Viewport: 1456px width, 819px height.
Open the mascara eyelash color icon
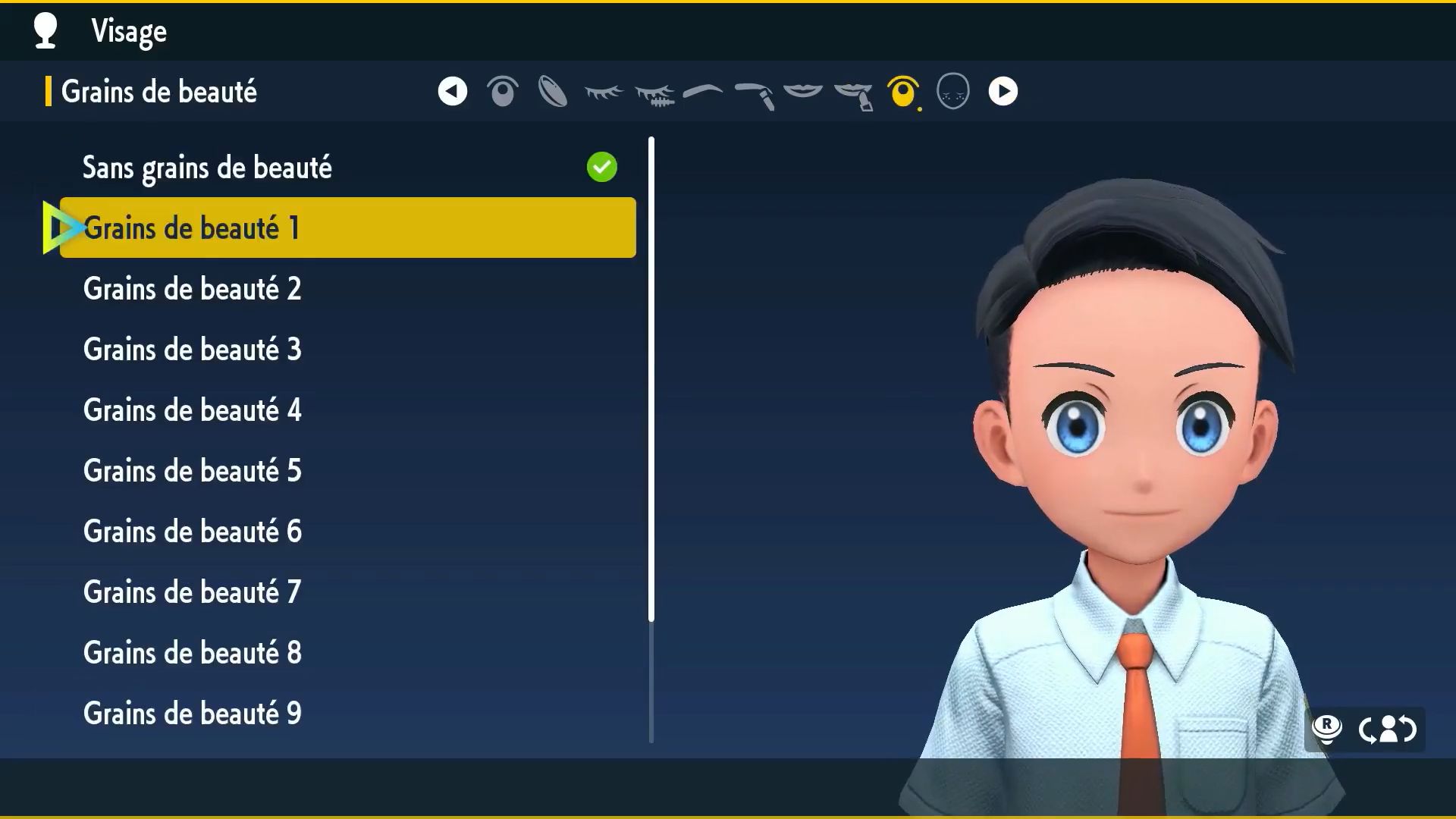pos(654,95)
